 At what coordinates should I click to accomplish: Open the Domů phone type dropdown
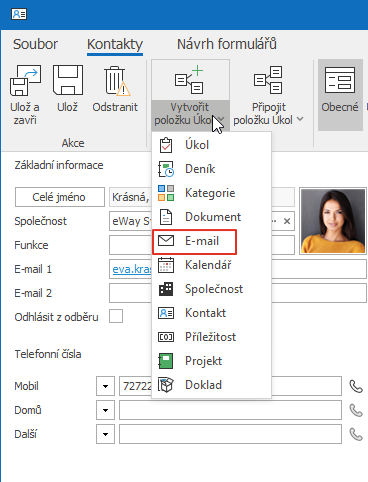(x=105, y=410)
